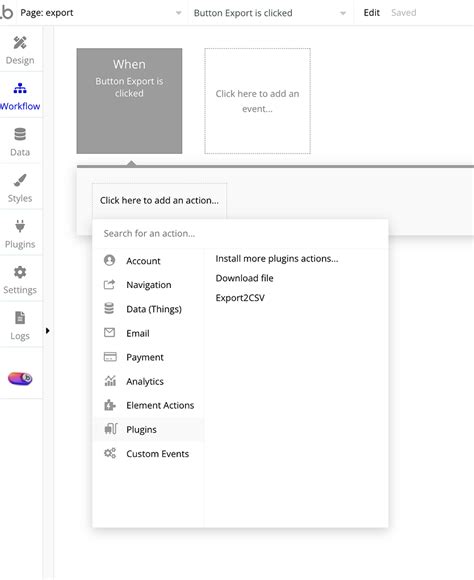Expand the sidebar using the black arrow
474x580 pixels.
tap(47, 331)
